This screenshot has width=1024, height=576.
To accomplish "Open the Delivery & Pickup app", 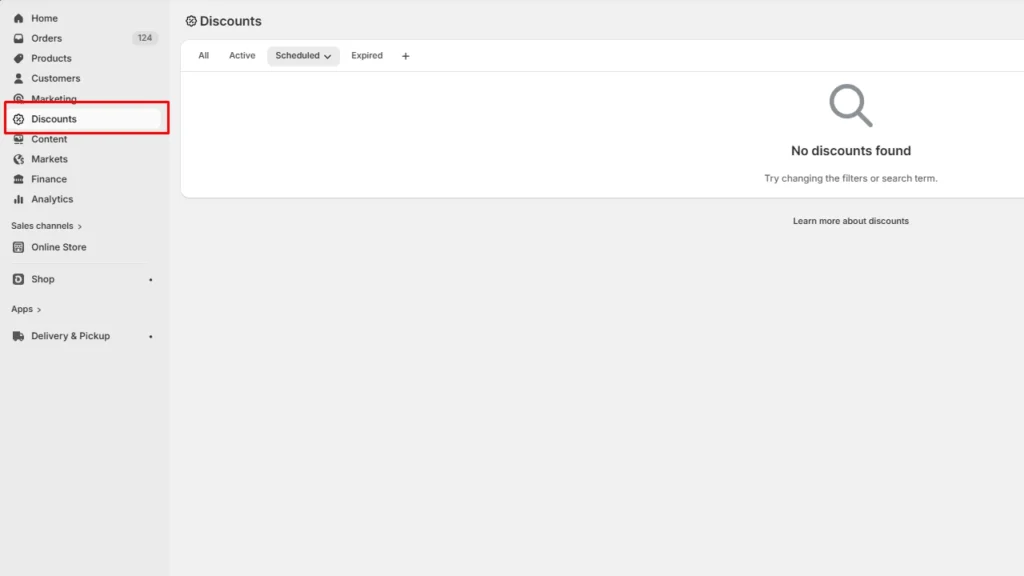I will point(70,336).
